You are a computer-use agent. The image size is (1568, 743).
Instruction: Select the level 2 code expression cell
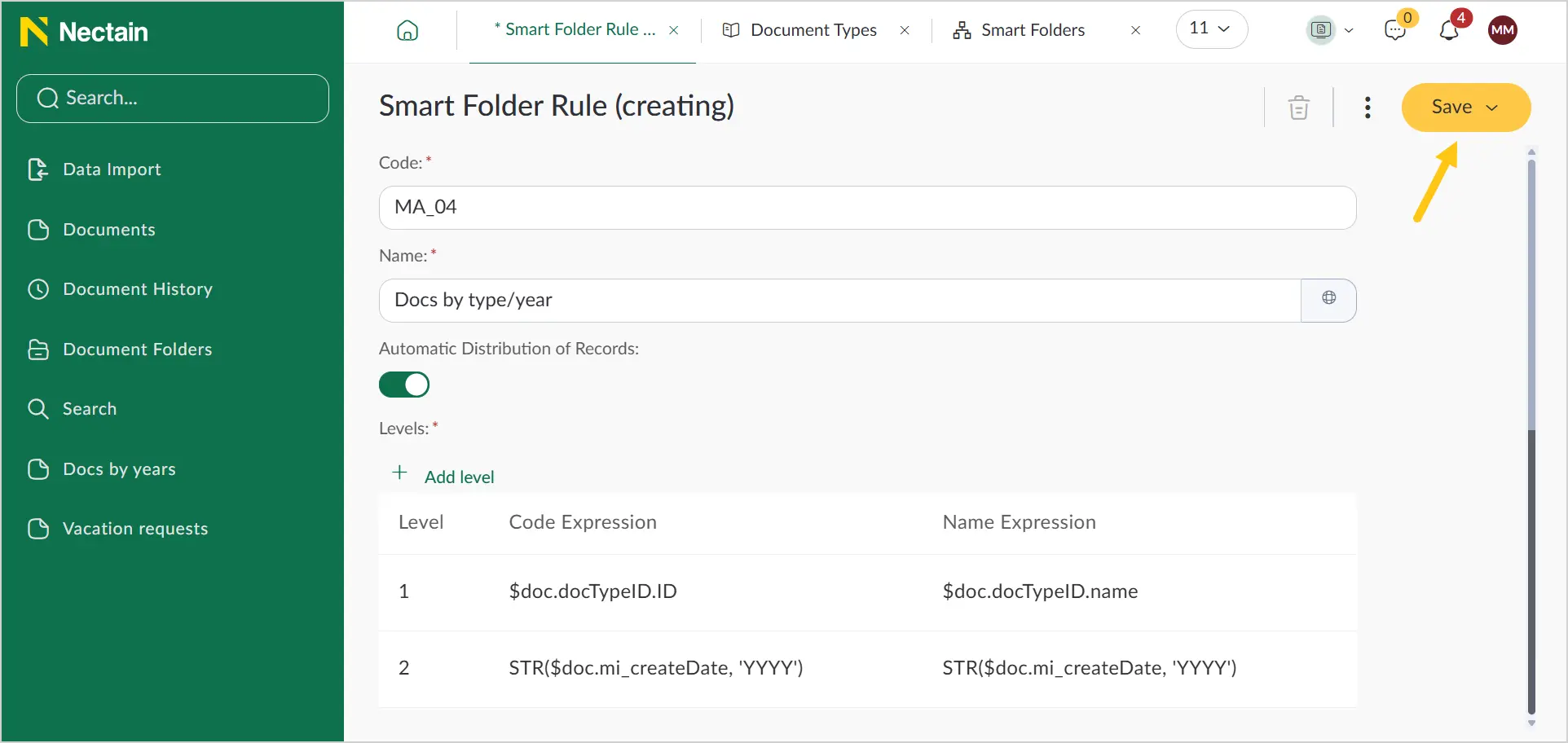(656, 668)
